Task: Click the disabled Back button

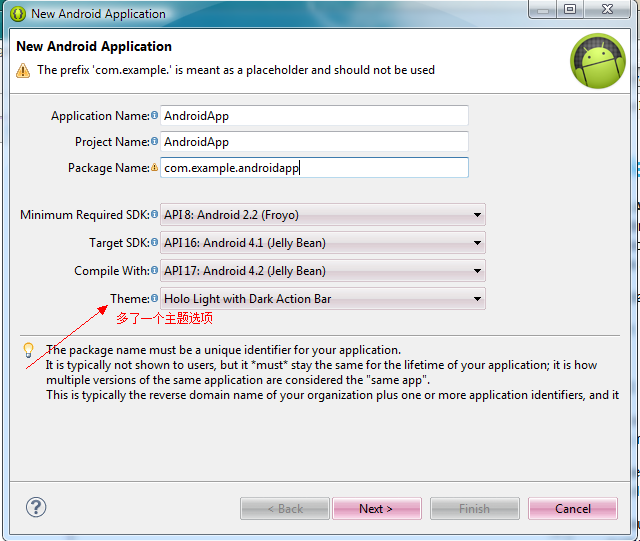Action: click(285, 509)
